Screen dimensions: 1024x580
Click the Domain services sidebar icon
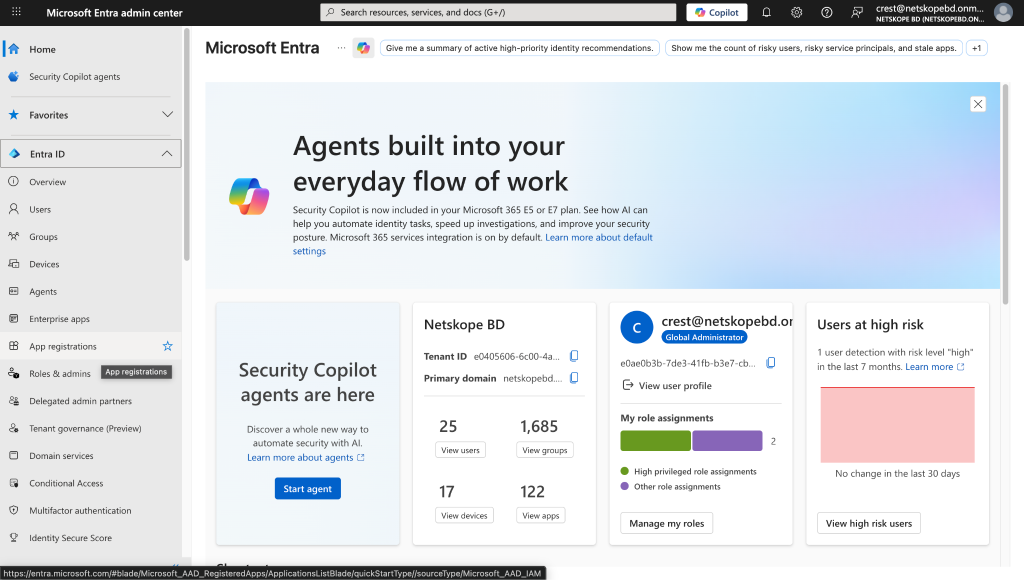pyautogui.click(x=14, y=456)
